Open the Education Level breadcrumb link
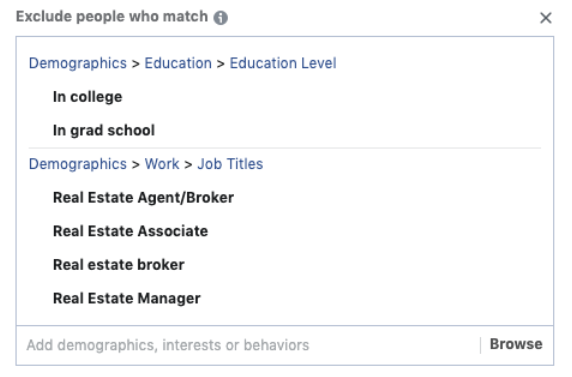 (283, 63)
